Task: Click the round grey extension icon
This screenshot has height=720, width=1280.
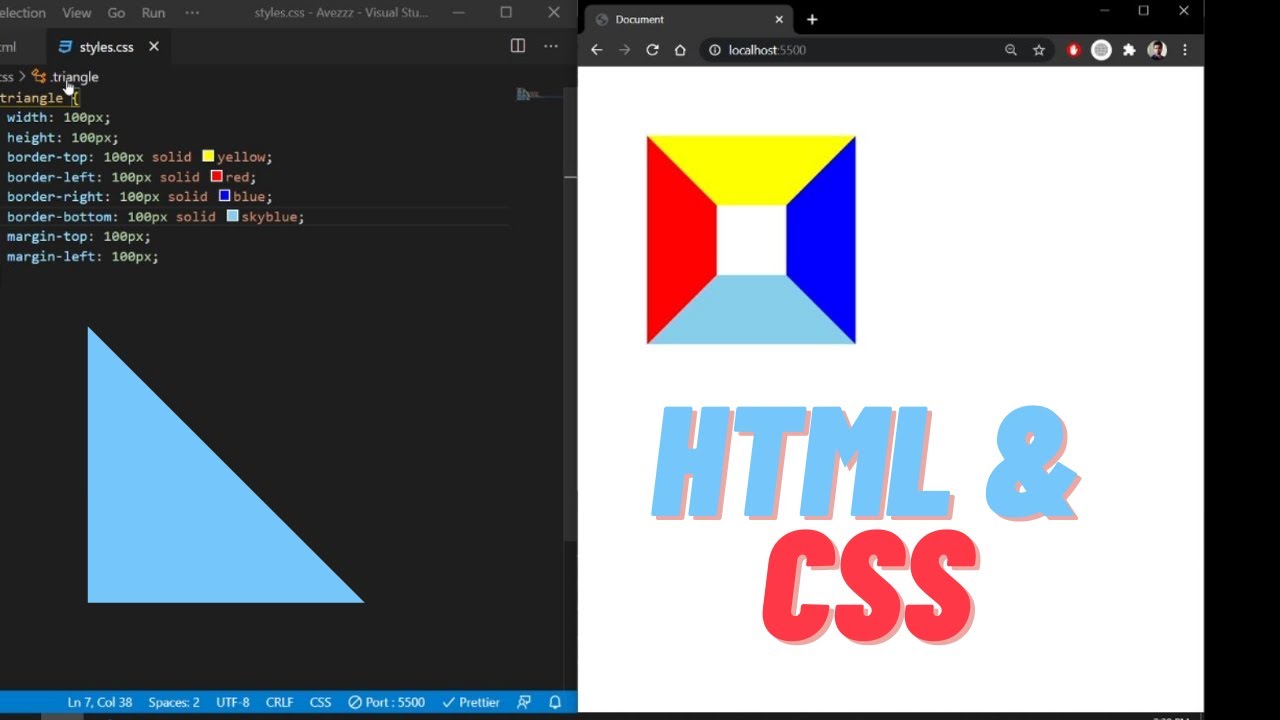Action: click(x=1101, y=50)
